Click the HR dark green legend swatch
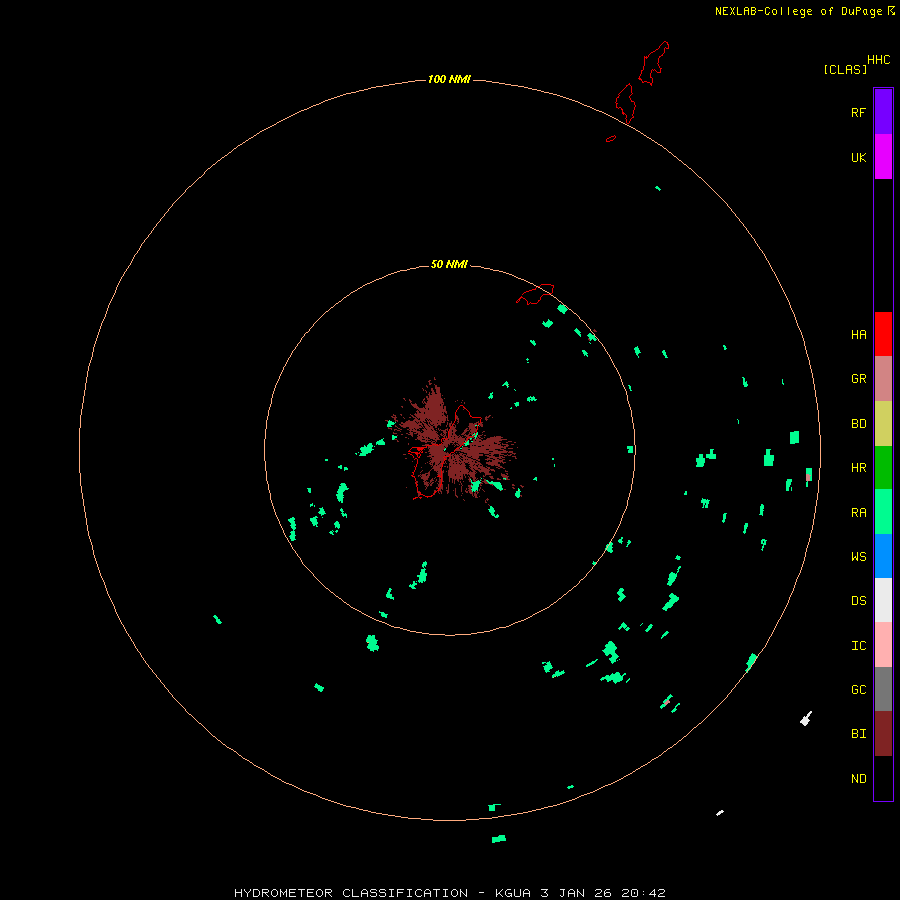Viewport: 900px width, 900px height. pyautogui.click(x=883, y=468)
